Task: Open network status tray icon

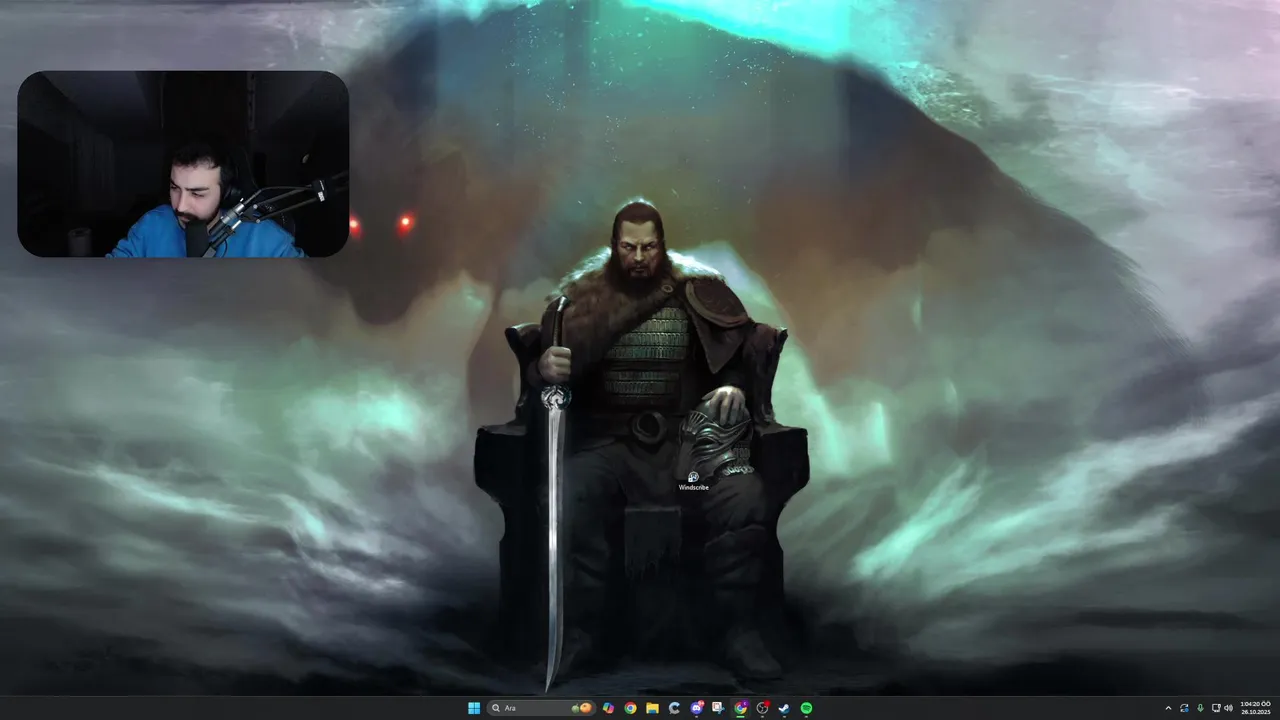Action: 1215,708
